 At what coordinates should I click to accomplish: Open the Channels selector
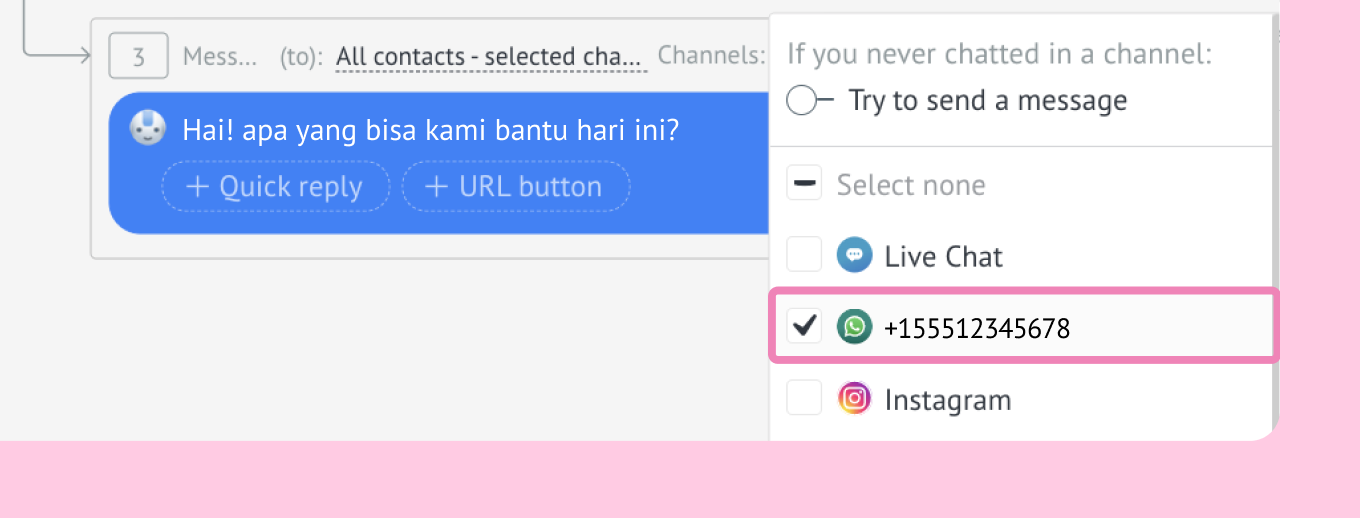[711, 56]
